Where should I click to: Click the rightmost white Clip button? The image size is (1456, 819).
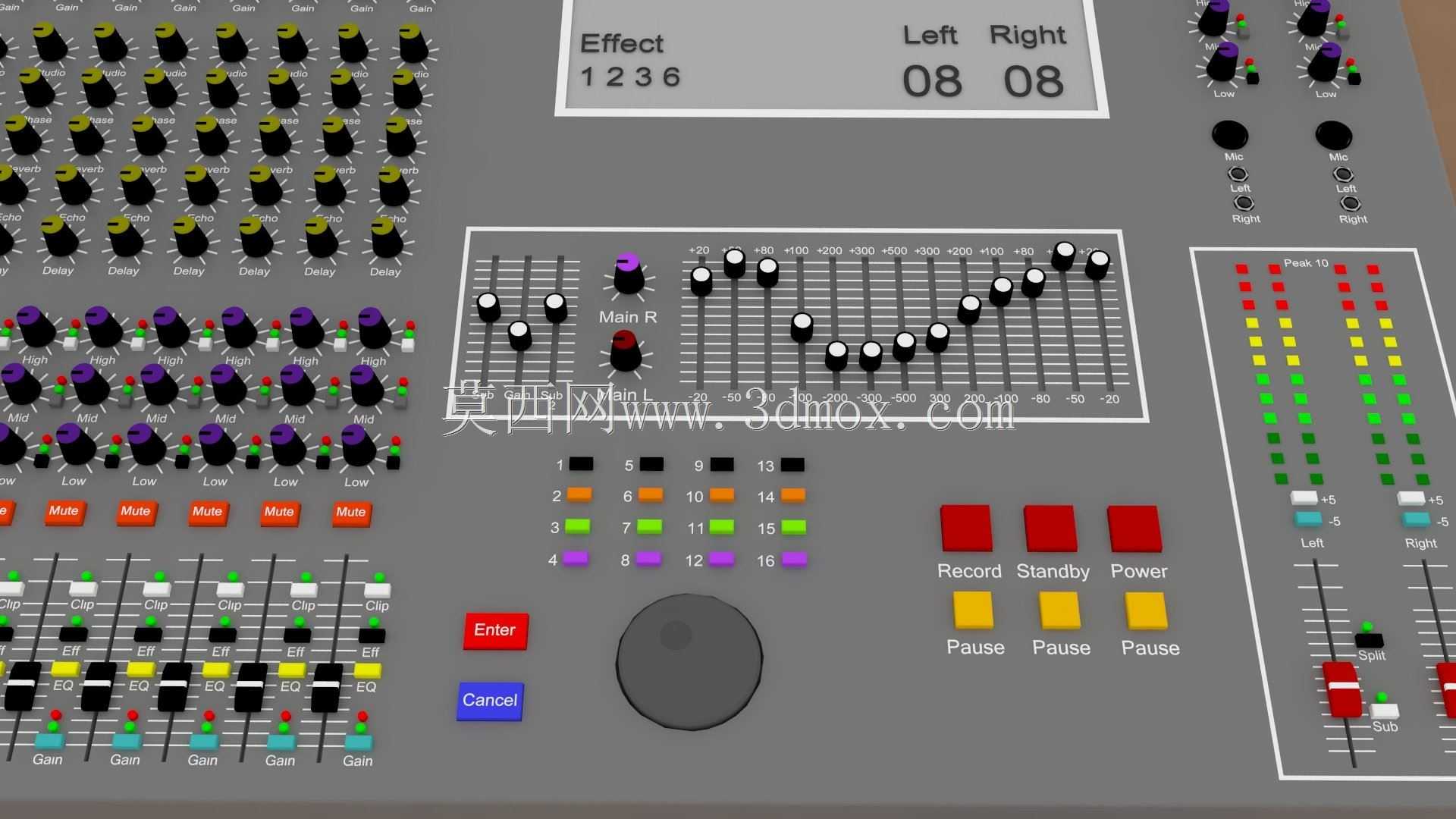coord(377,590)
